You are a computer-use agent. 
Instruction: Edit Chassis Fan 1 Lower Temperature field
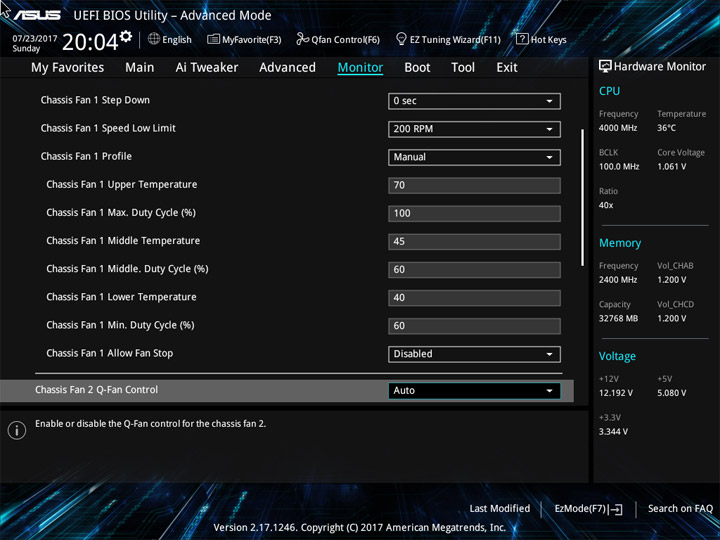coord(474,298)
